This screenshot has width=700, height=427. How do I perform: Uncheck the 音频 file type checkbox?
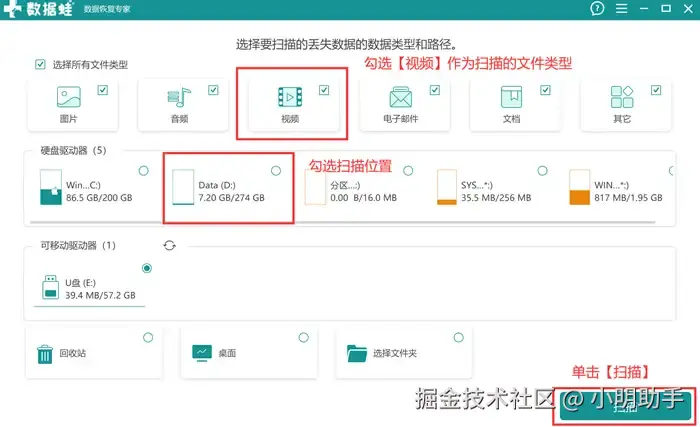[213, 90]
